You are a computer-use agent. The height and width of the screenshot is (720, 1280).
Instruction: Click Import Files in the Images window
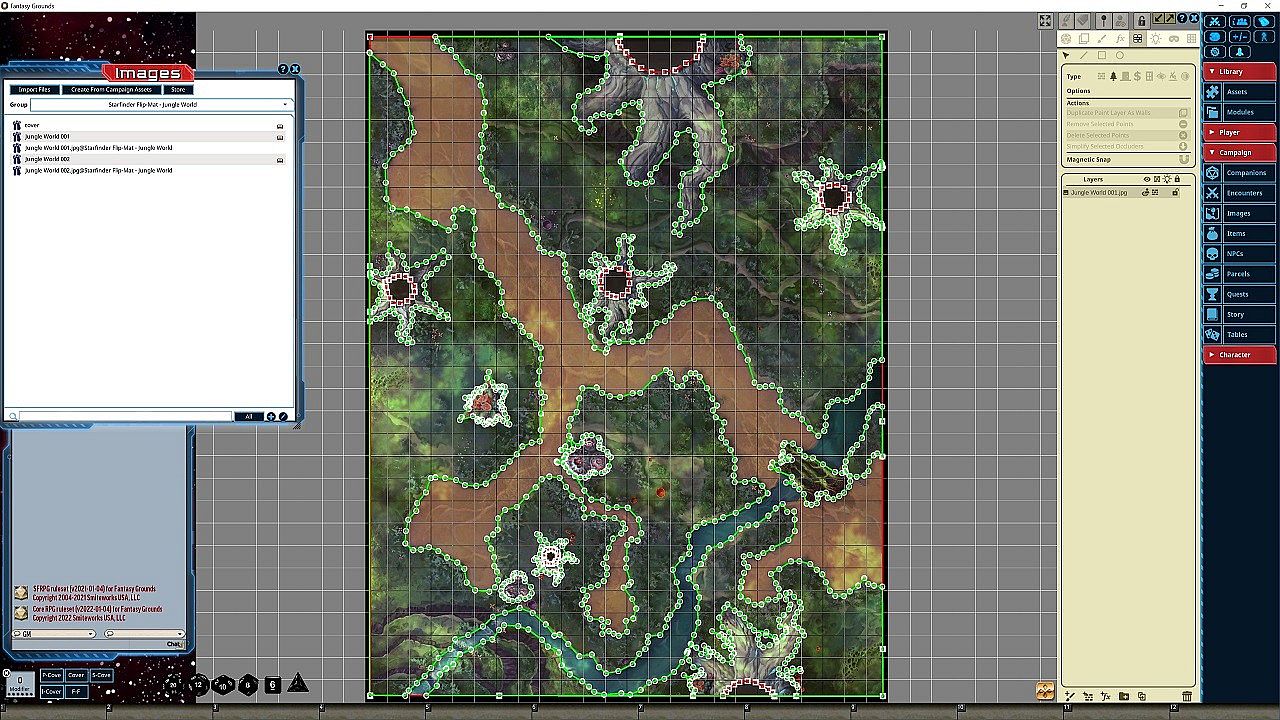click(35, 90)
